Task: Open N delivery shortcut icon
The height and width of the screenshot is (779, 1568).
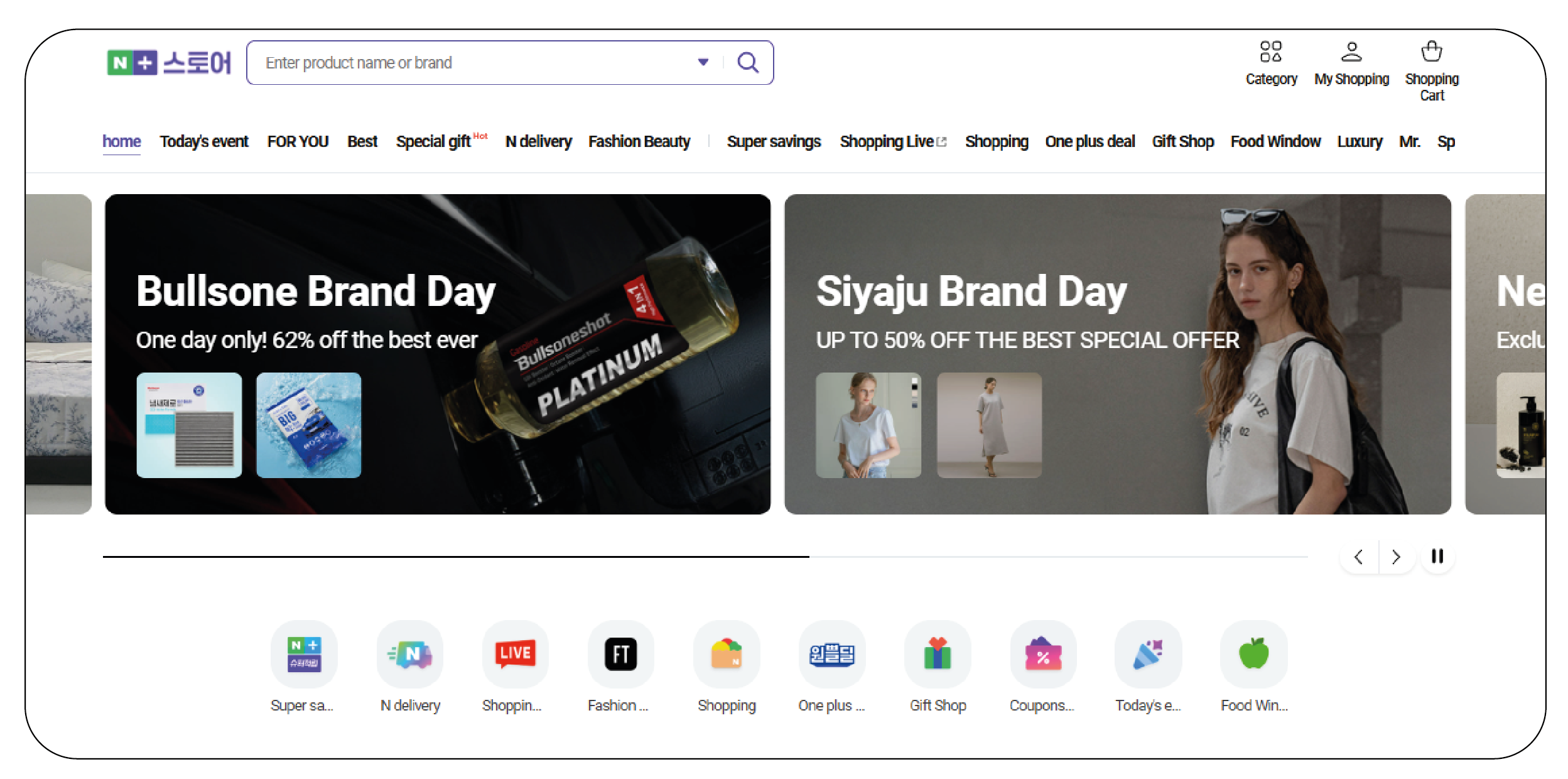Action: click(410, 654)
